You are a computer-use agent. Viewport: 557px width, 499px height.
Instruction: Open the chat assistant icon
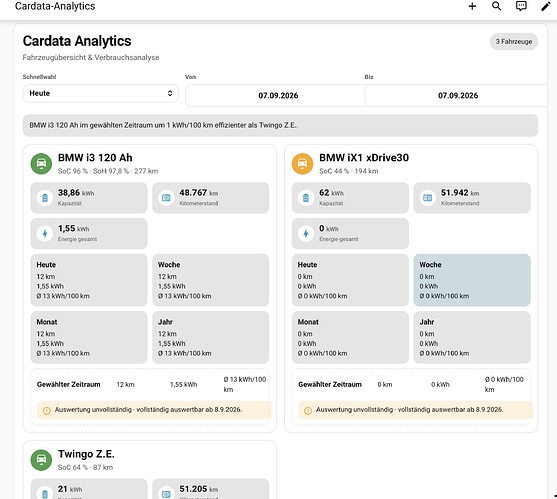click(521, 6)
